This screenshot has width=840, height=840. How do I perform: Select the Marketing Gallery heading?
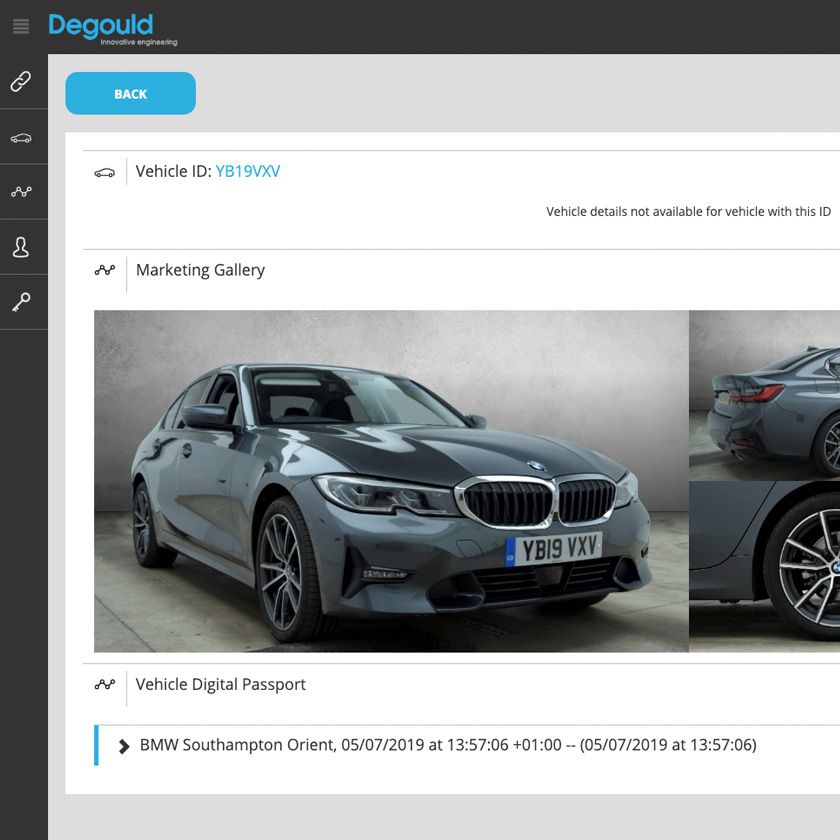point(200,271)
